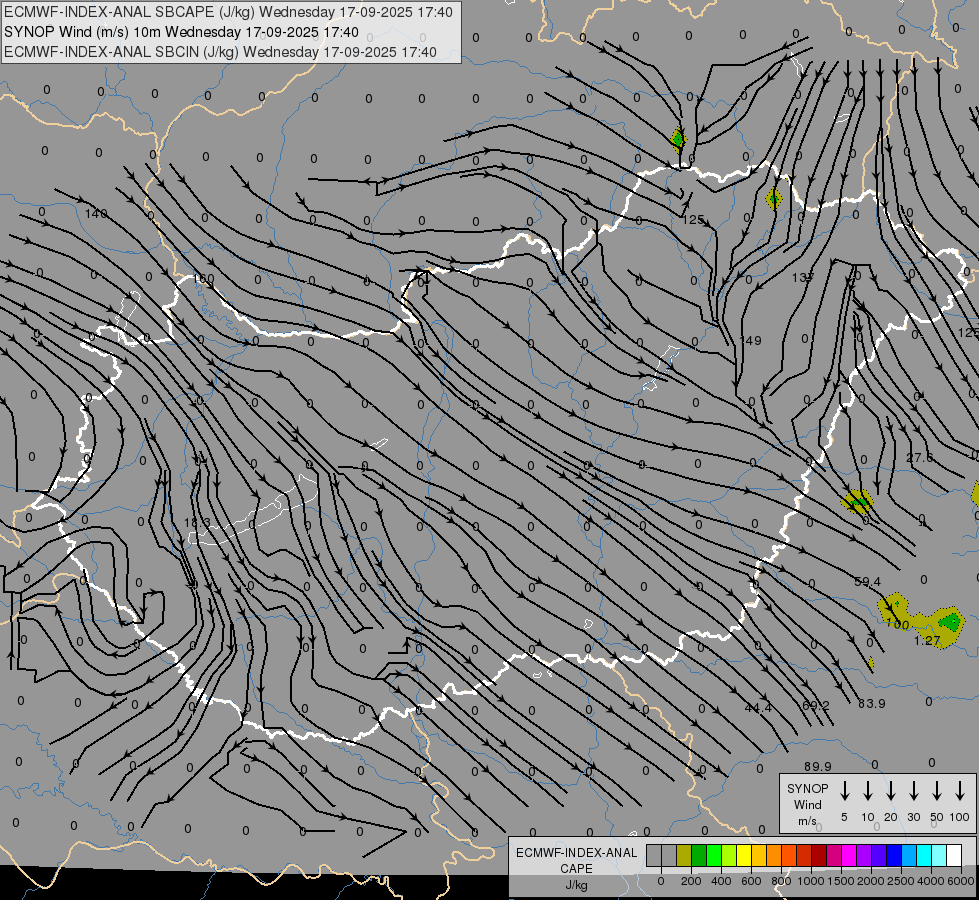Click the 20 m/s wind arrow in legend
Image resolution: width=979 pixels, height=900 pixels.
point(890,791)
